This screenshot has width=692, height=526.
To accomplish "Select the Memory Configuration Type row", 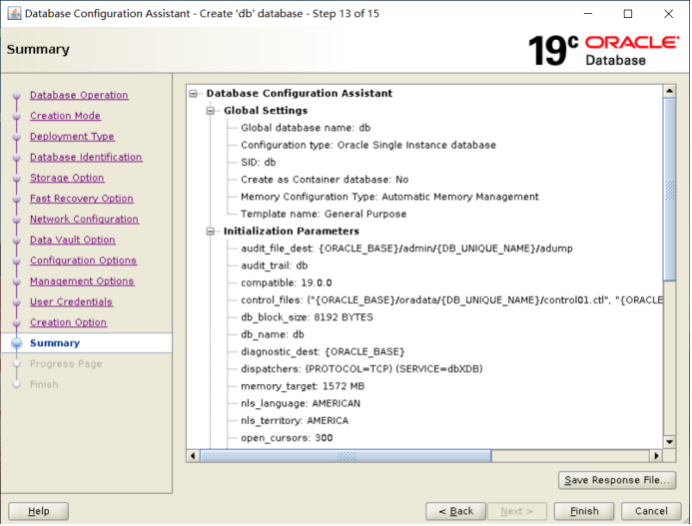I will [x=390, y=197].
